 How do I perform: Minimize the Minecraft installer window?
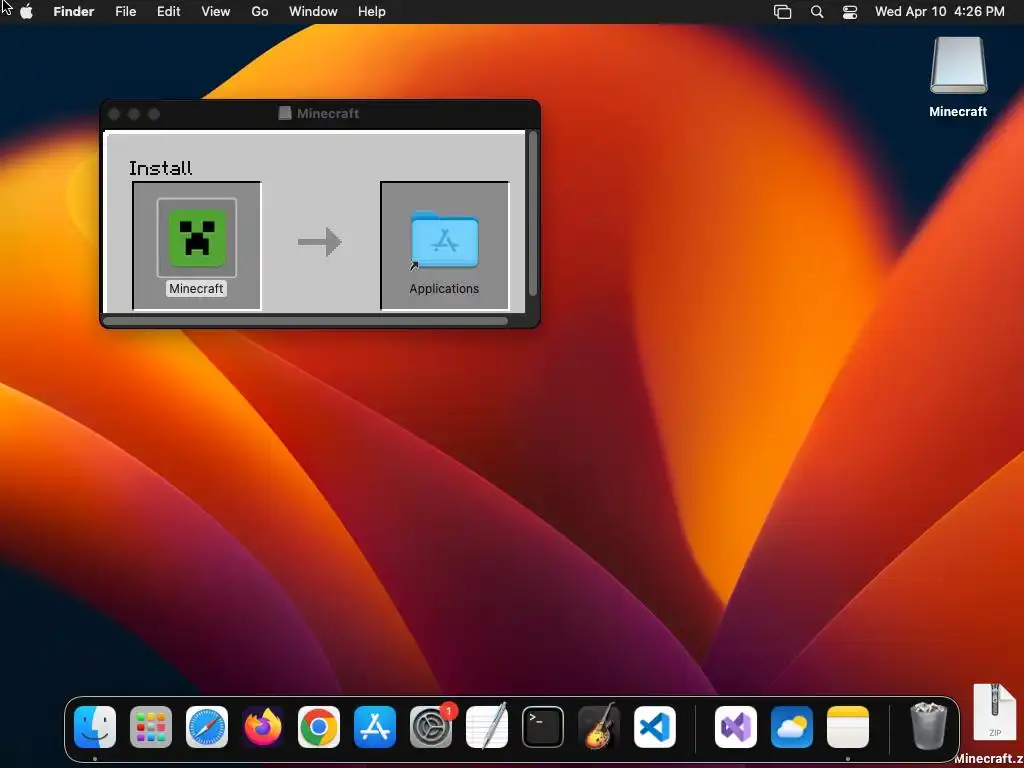(134, 114)
